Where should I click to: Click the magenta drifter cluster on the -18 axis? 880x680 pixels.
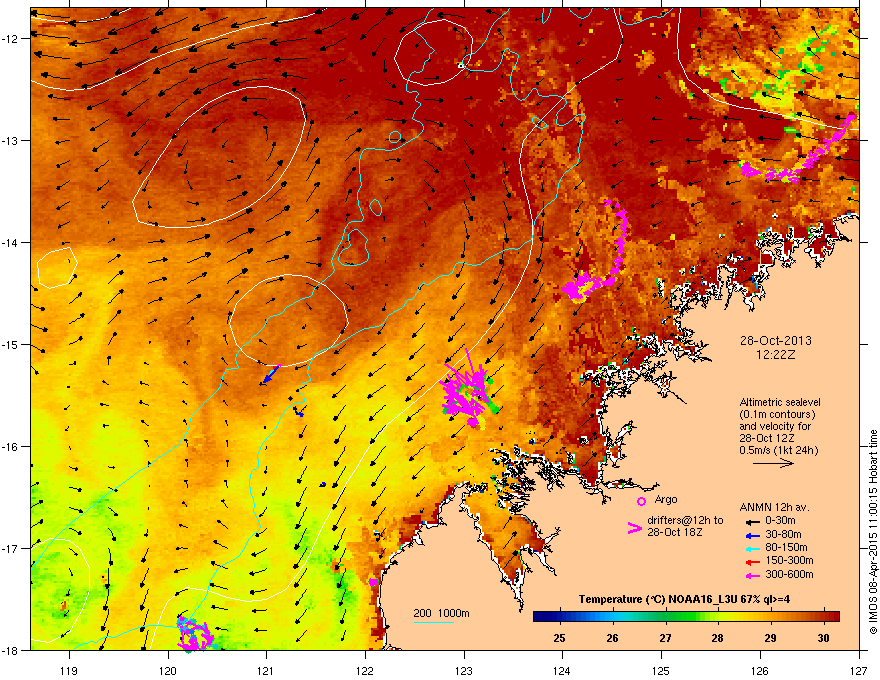[195, 634]
